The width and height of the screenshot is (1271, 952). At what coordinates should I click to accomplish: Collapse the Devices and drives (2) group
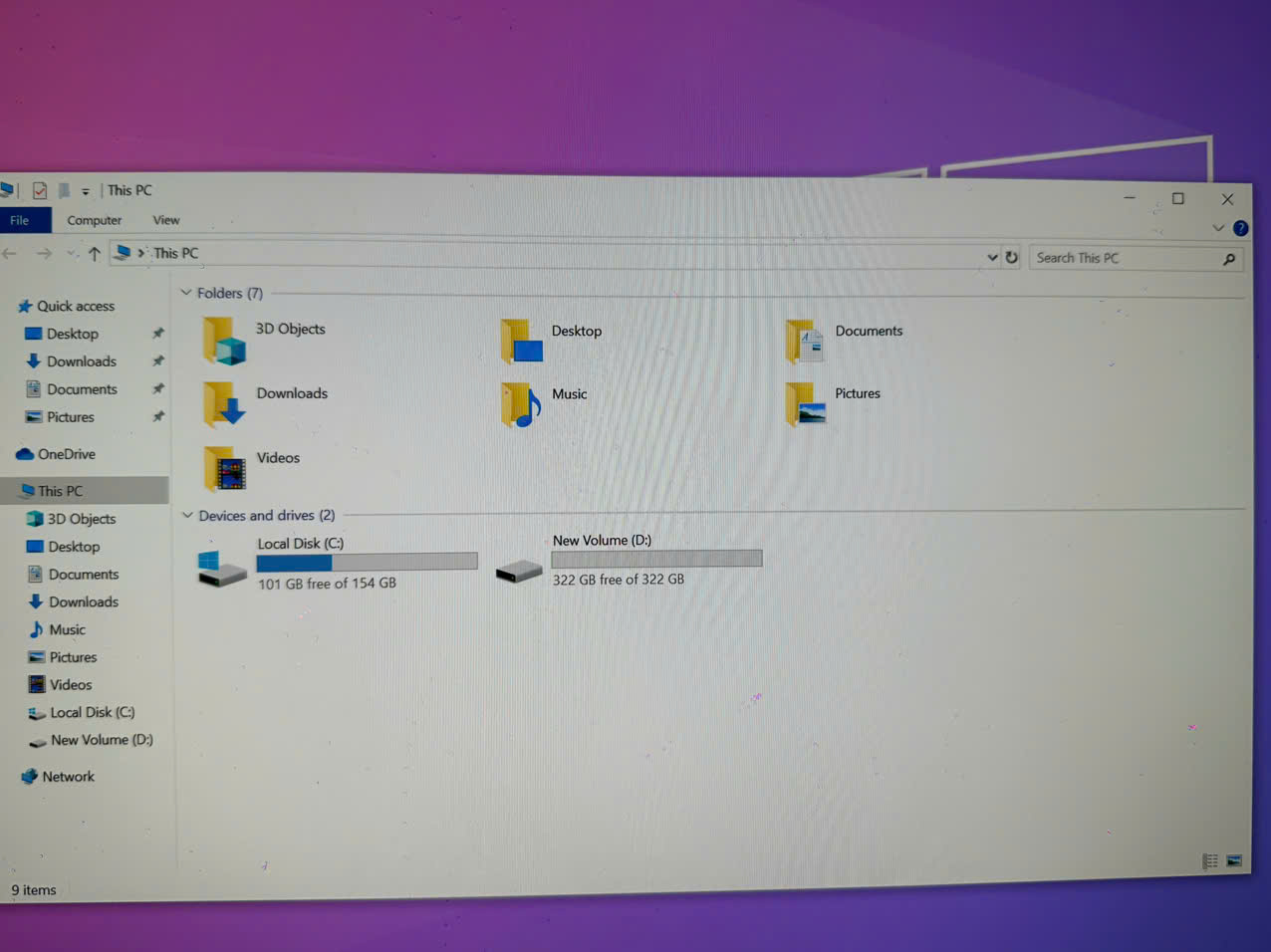coord(187,516)
